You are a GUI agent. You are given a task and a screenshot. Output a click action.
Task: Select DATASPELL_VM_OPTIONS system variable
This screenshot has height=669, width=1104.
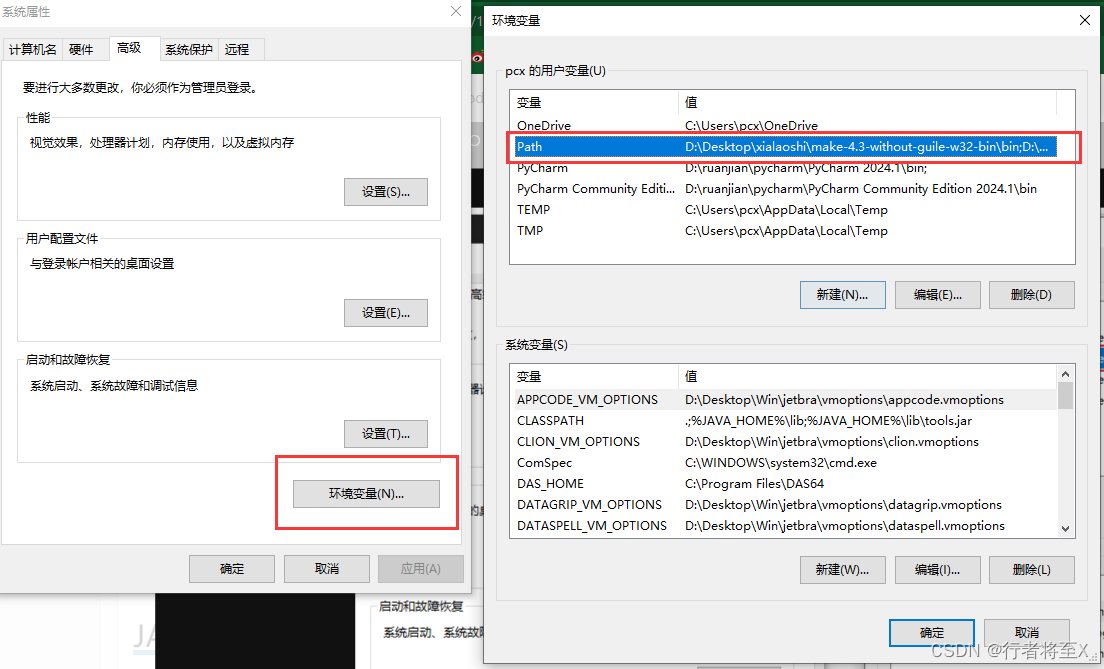(x=785, y=526)
